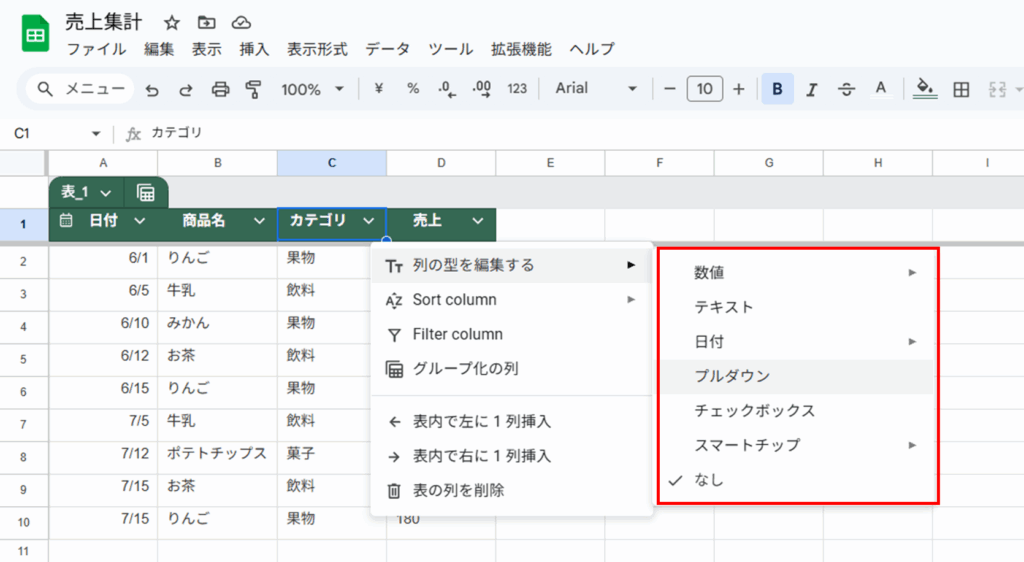Viewport: 1024px width, 562px height.
Task: Click the font size field showing 10
Action: [705, 89]
